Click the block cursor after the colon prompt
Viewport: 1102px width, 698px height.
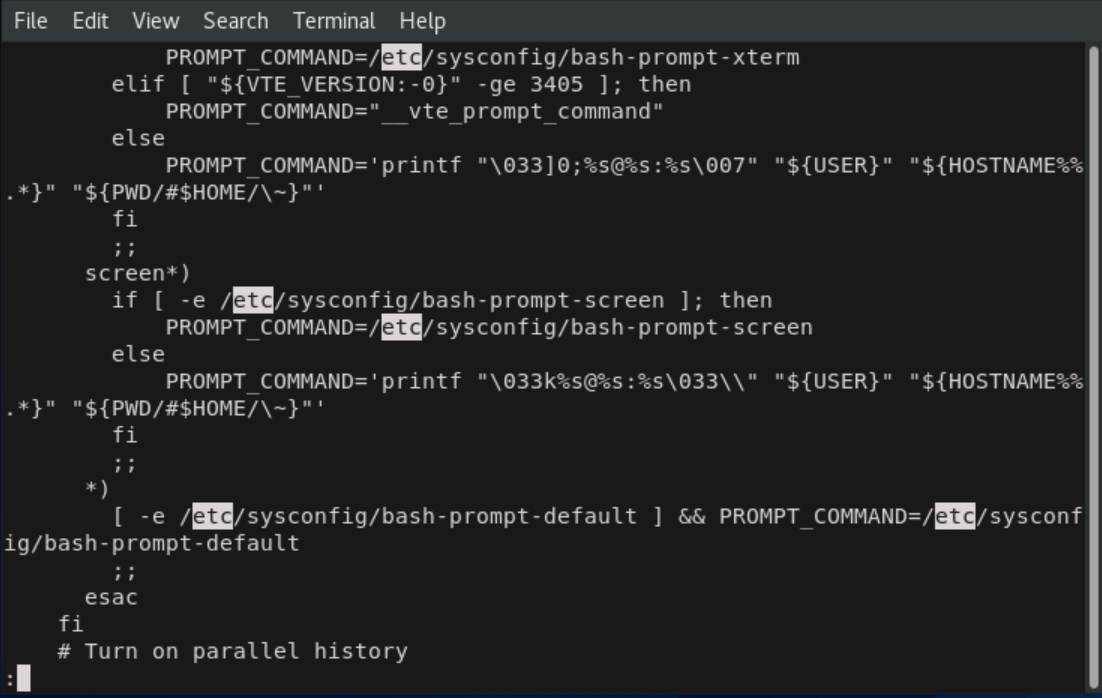[24, 679]
